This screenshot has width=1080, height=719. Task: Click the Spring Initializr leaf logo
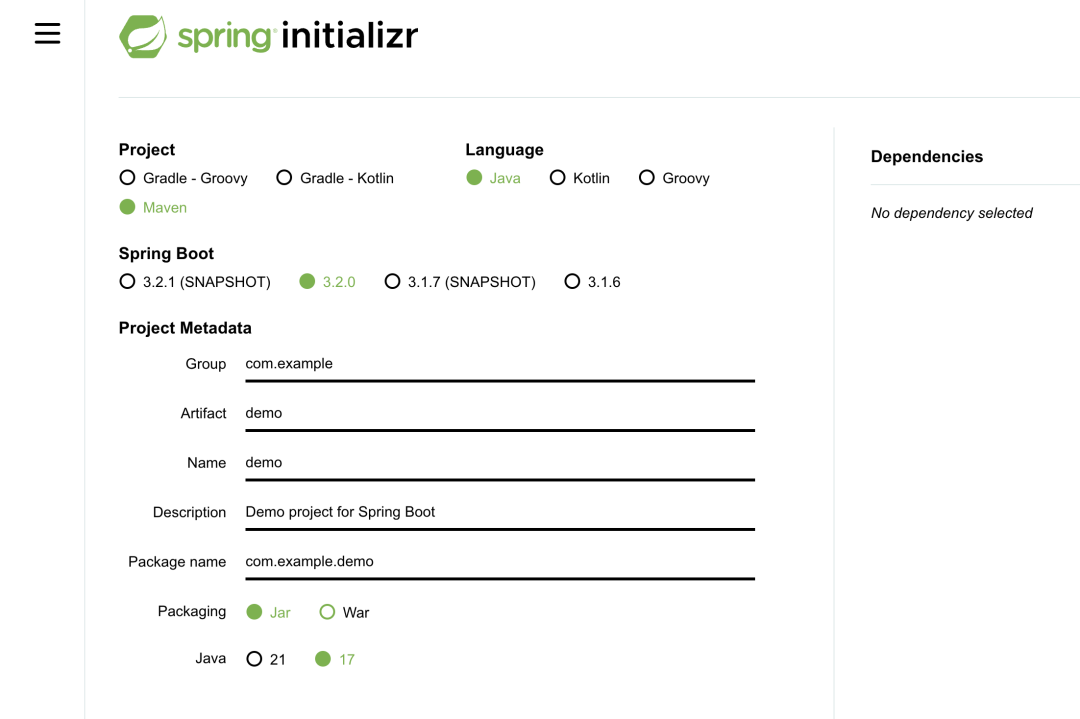(143, 35)
